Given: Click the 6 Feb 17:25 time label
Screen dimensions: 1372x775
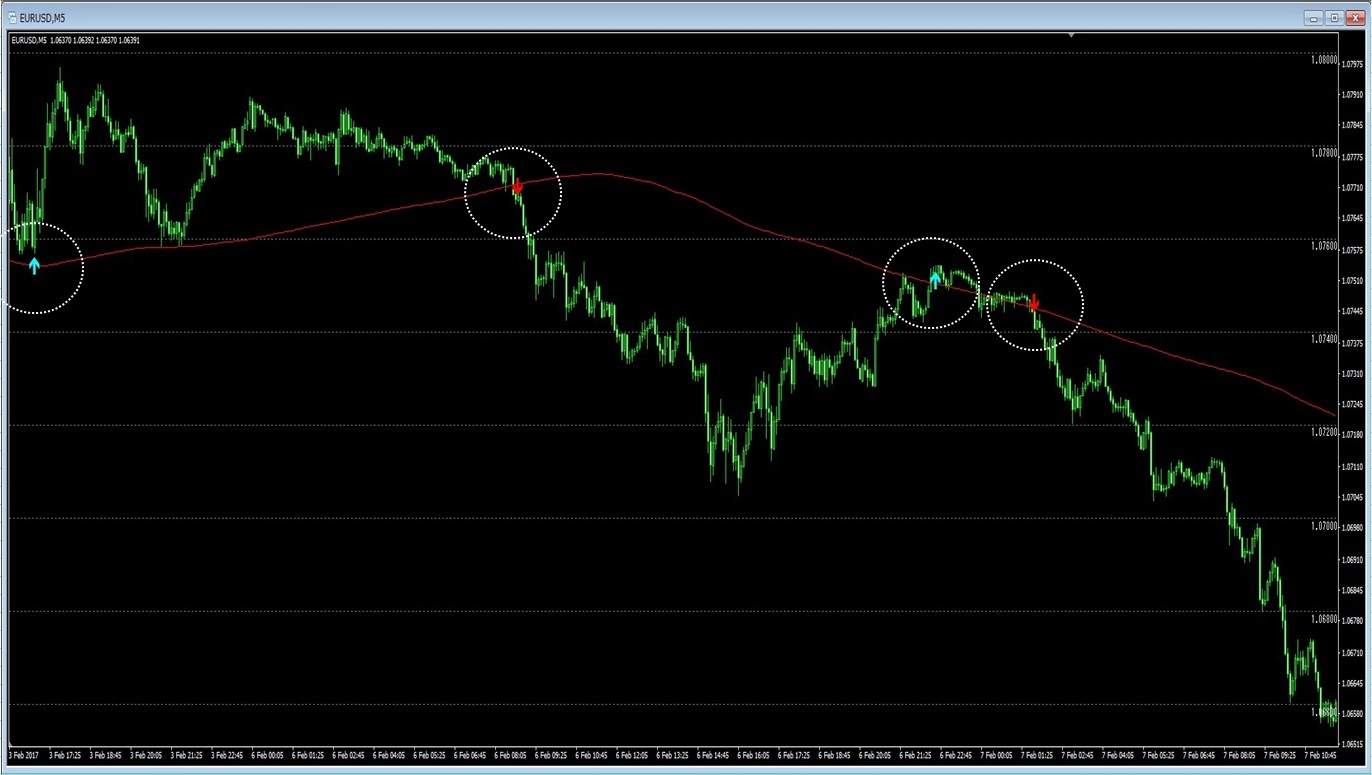Looking at the screenshot, I should click(795, 756).
